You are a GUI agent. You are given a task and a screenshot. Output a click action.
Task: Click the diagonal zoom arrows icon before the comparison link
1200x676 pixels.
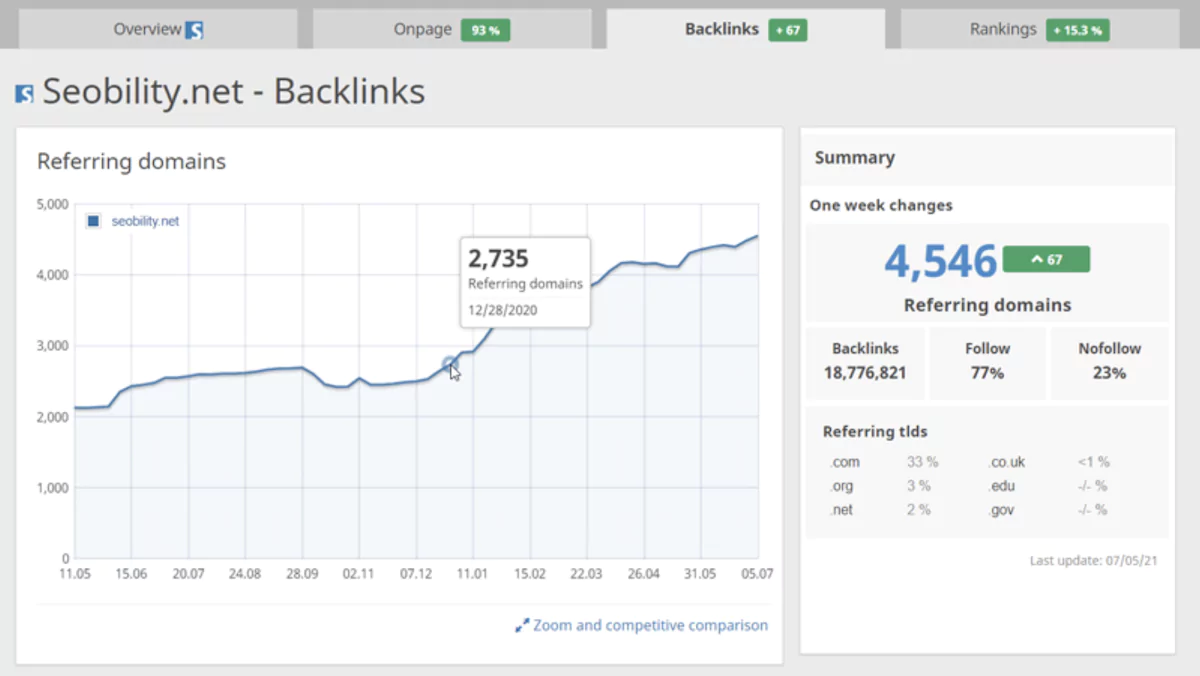(x=522, y=625)
